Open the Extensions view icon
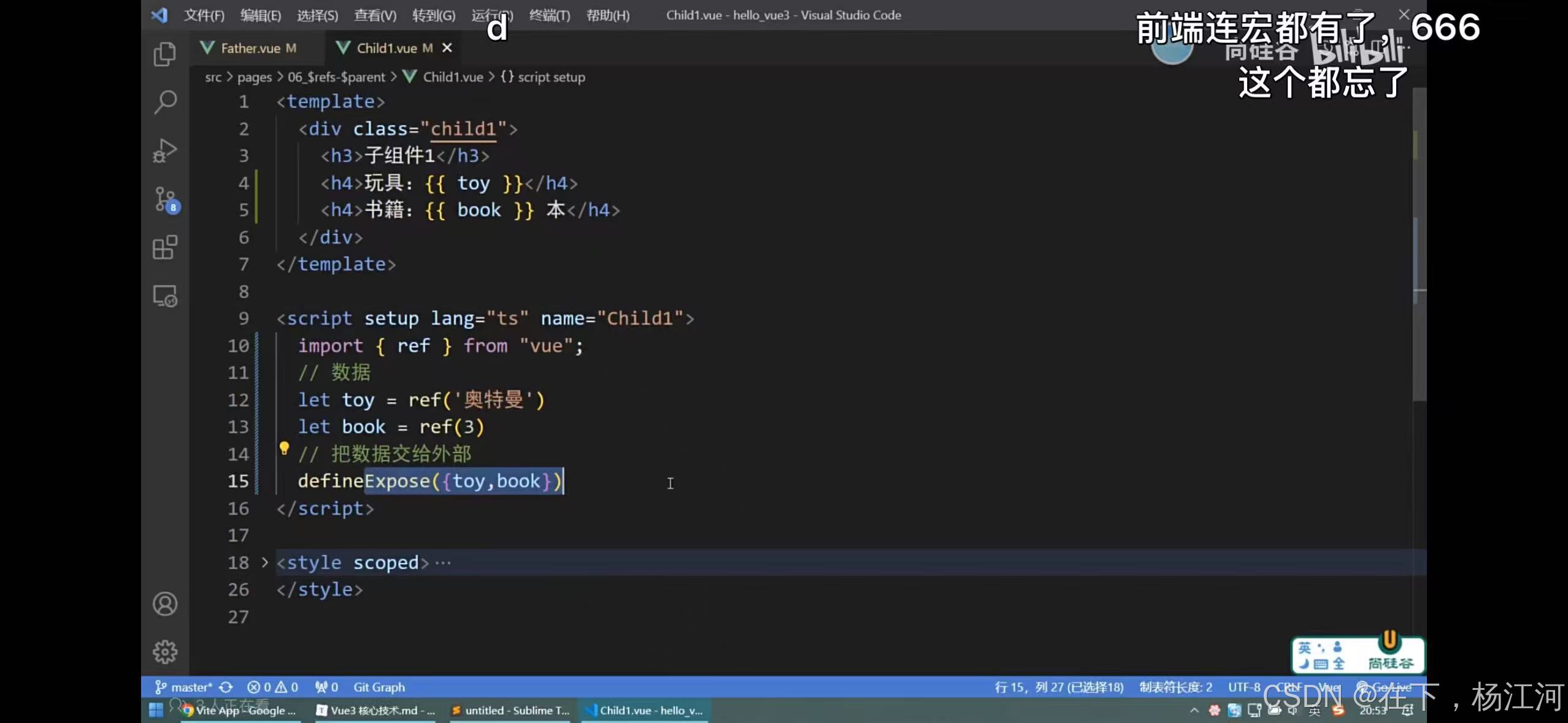Screen dimensions: 1568x723 click(164, 248)
